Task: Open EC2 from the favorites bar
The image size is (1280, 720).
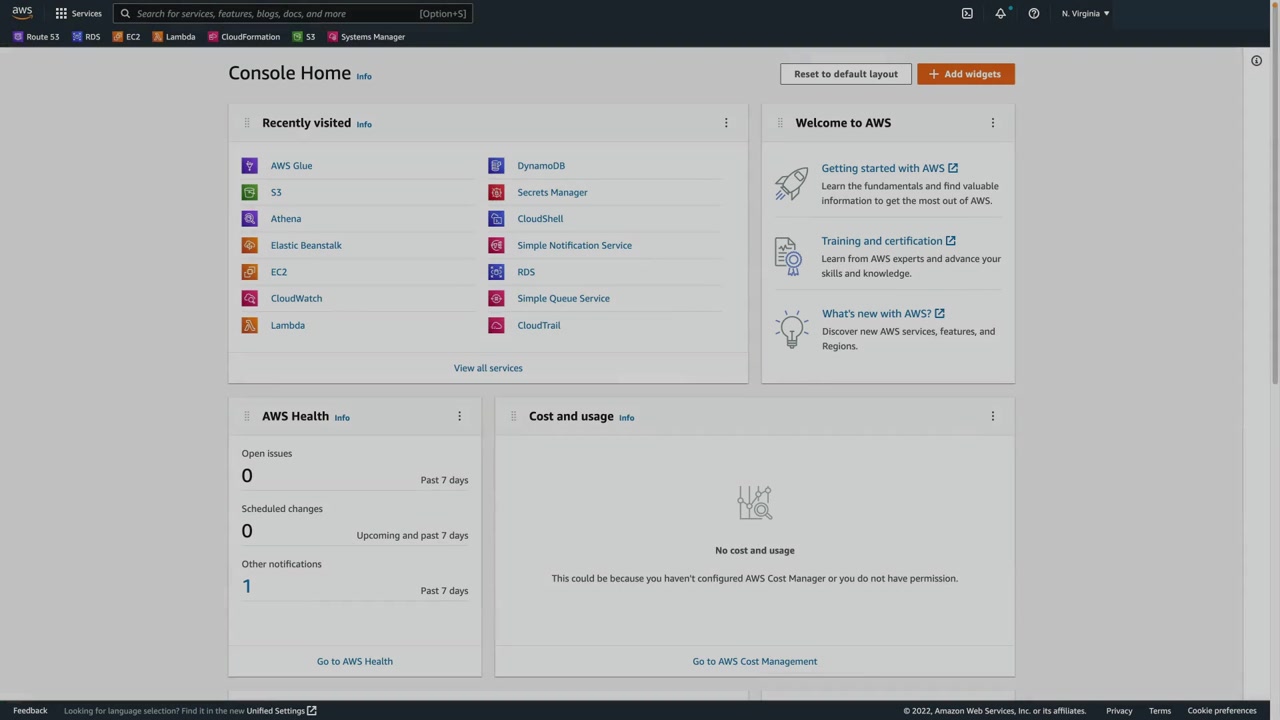Action: 126,37
